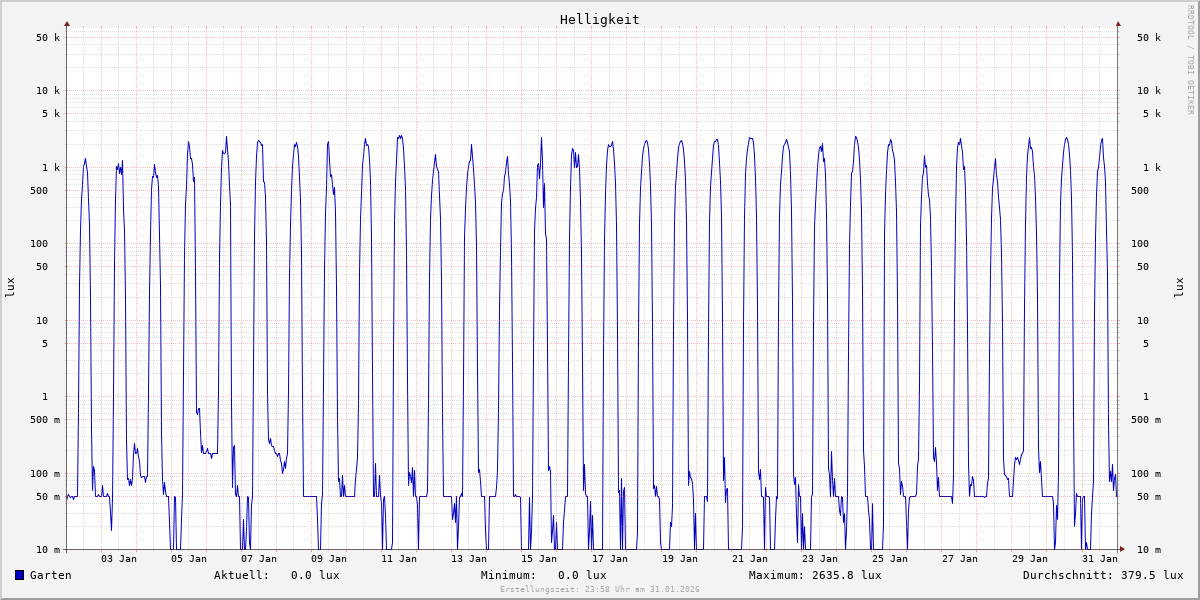Image resolution: width=1200 pixels, height=600 pixels.
Task: Click the arrow atop the left lux axis
Action: coord(67,23)
